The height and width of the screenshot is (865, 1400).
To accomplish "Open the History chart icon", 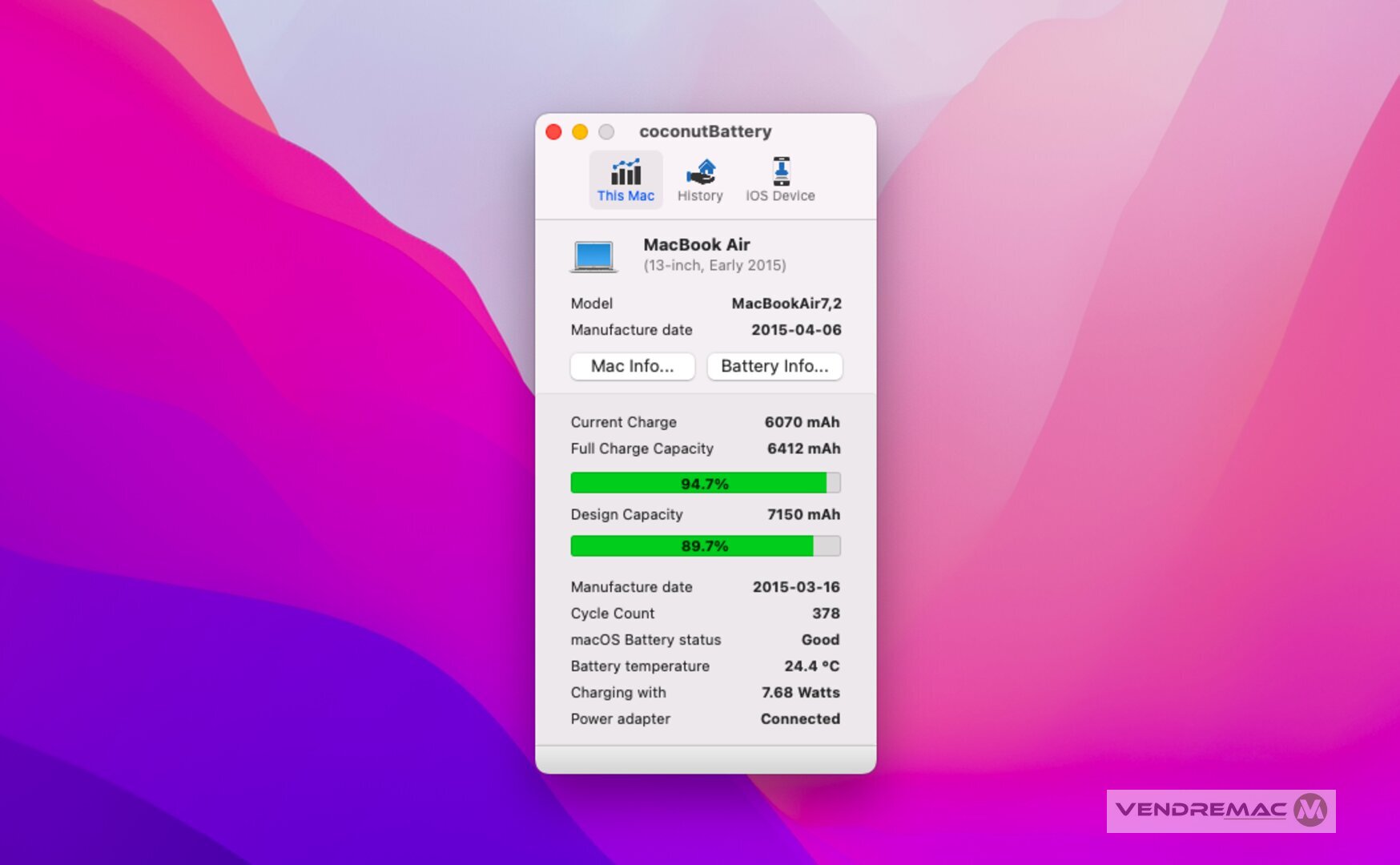I will (700, 173).
